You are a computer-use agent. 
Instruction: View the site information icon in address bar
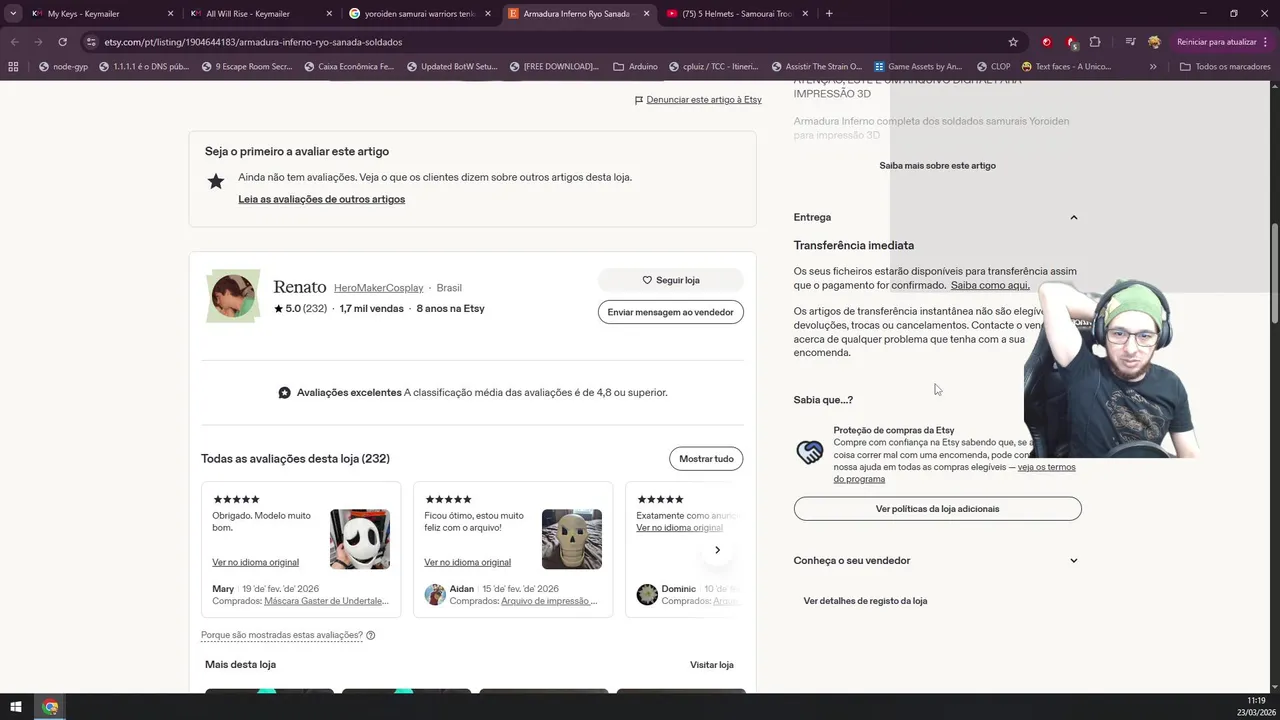click(91, 42)
